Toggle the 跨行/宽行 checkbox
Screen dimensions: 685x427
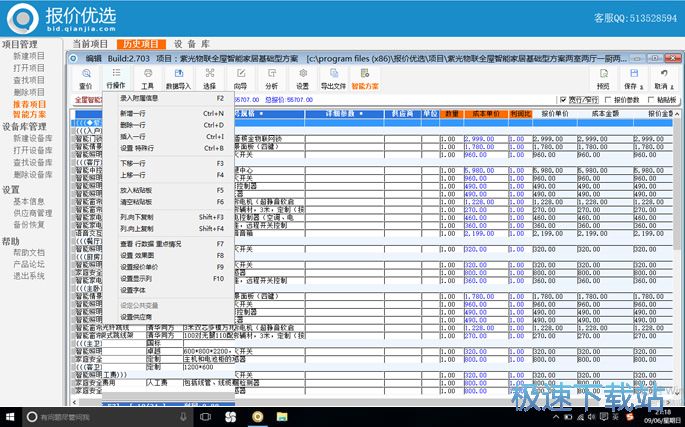[562, 100]
